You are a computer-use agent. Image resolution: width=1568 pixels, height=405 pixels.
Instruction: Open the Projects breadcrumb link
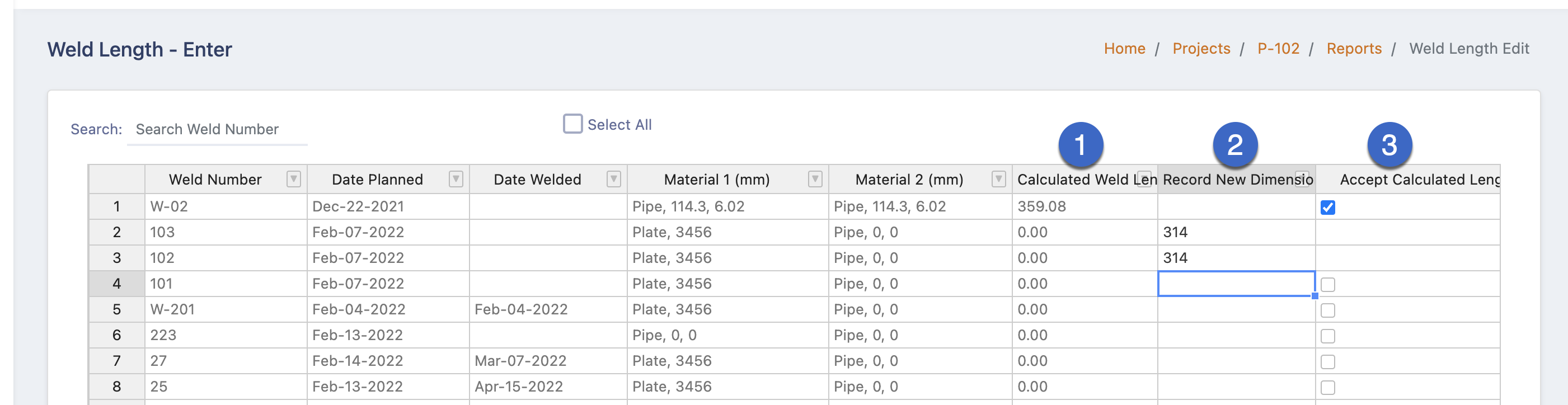[x=1201, y=49]
